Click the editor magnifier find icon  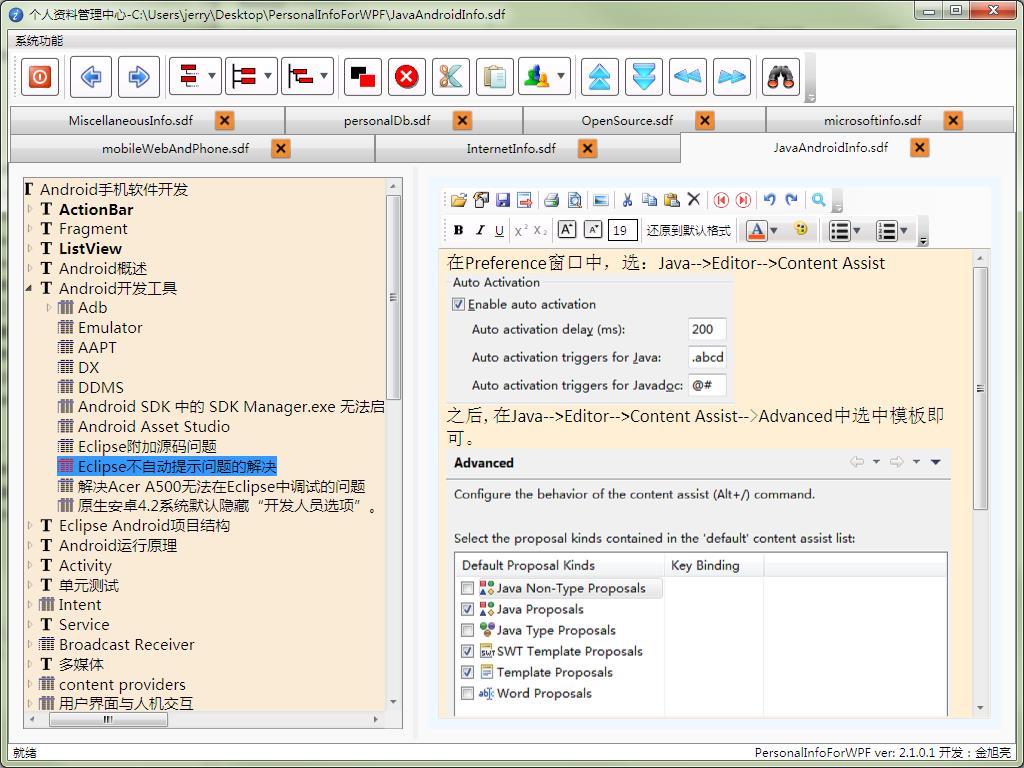[x=818, y=200]
